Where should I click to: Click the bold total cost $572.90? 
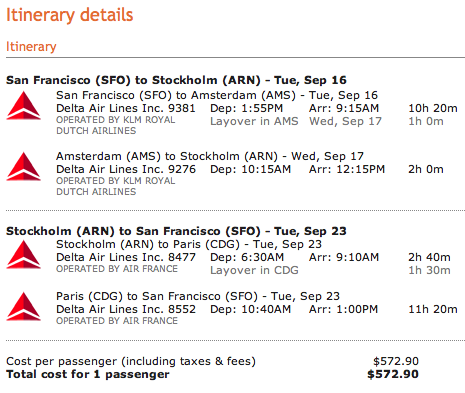393,374
